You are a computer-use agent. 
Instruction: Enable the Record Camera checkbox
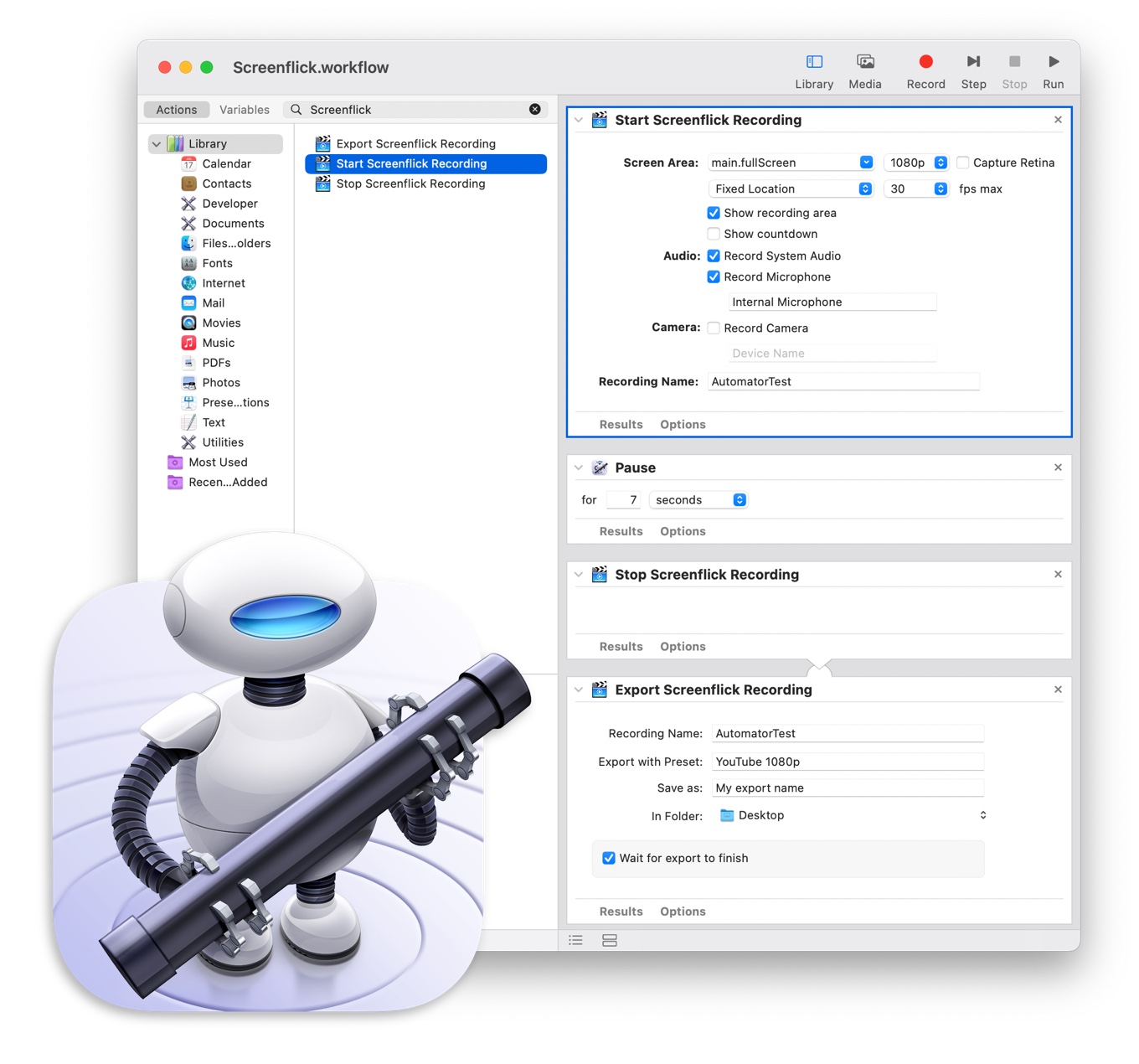click(714, 328)
